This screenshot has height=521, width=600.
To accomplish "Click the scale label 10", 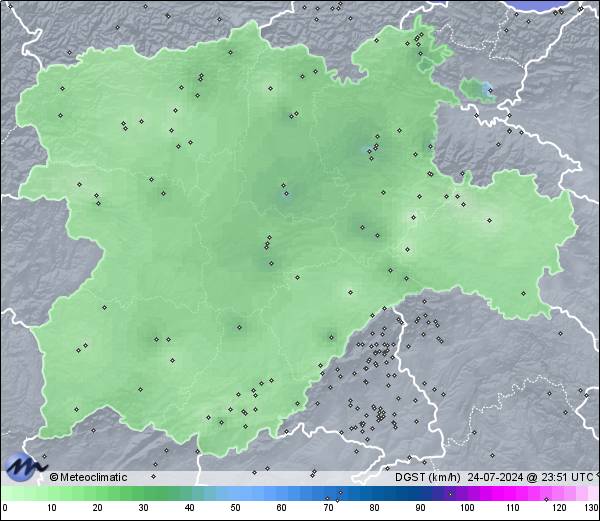I will 52,508.
